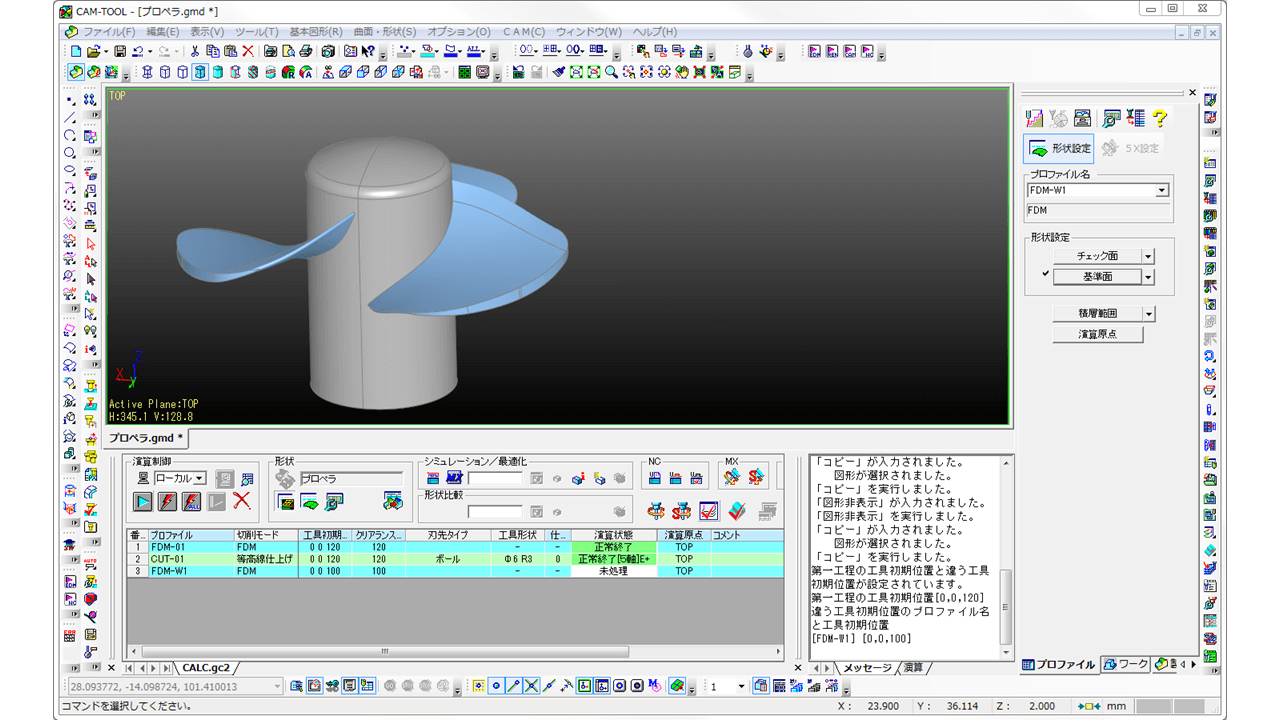Click the MX icon in simulation group
The image size is (1280, 720).
pos(453,478)
